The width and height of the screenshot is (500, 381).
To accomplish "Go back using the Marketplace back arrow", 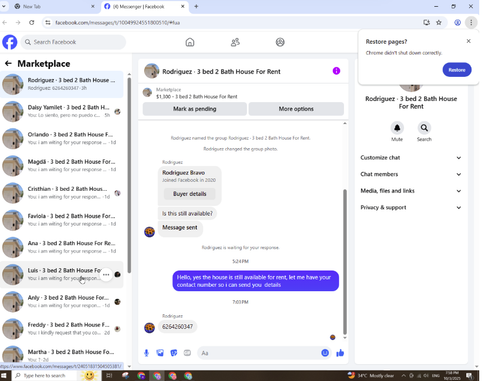I will coord(8,63).
